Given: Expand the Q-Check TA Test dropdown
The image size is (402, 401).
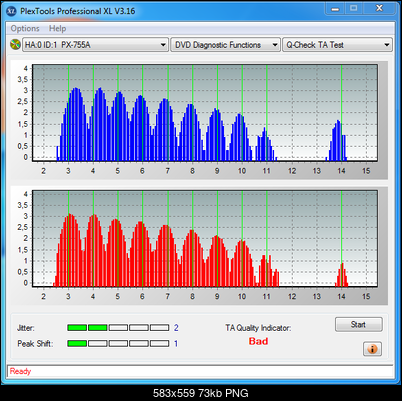Looking at the screenshot, I should pos(337,45).
